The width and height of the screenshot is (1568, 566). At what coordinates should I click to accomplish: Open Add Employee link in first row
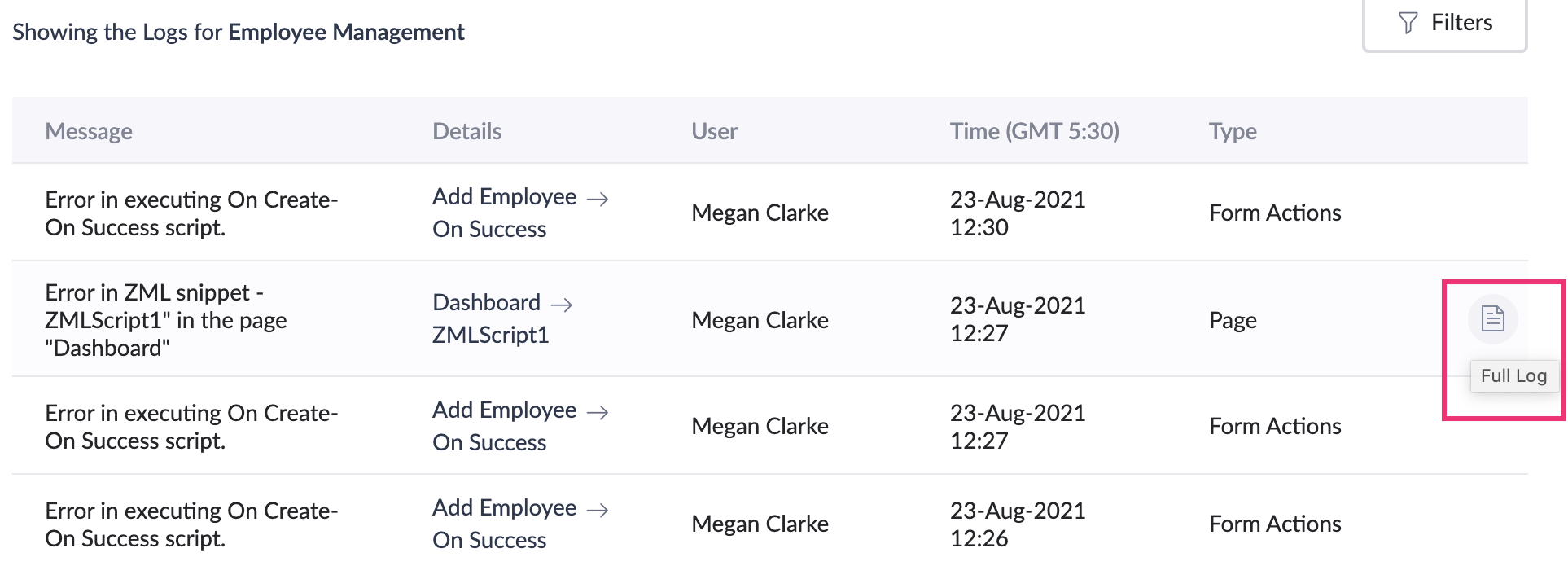coord(505,197)
